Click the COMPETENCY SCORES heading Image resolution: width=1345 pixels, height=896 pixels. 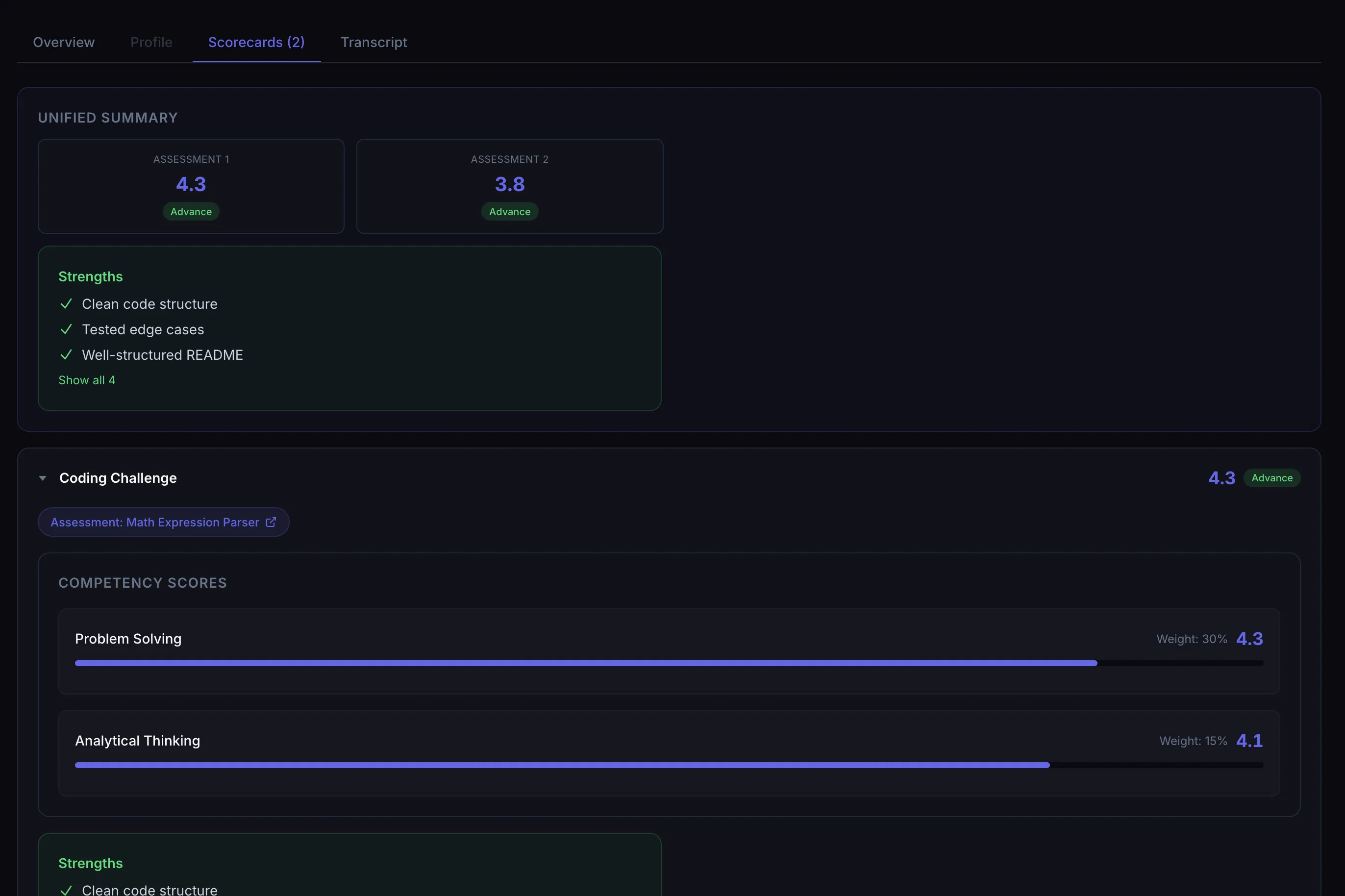click(143, 583)
